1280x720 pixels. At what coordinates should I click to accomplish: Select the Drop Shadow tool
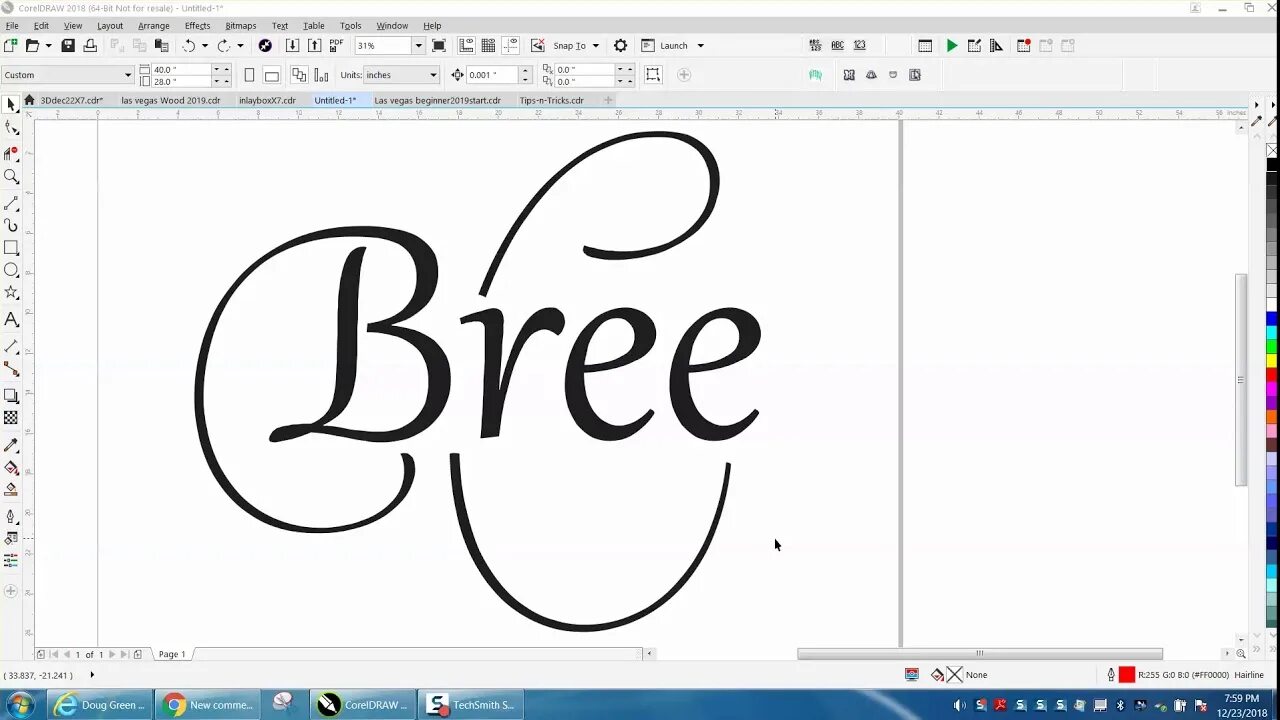(11, 396)
